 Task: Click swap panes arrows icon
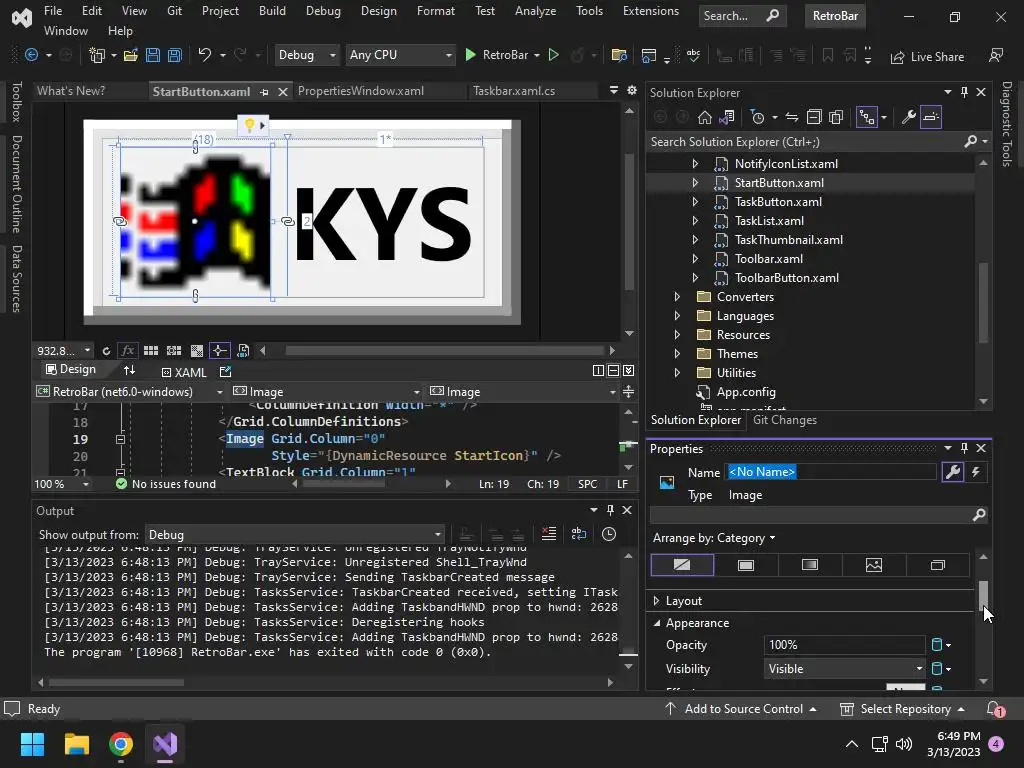129,370
